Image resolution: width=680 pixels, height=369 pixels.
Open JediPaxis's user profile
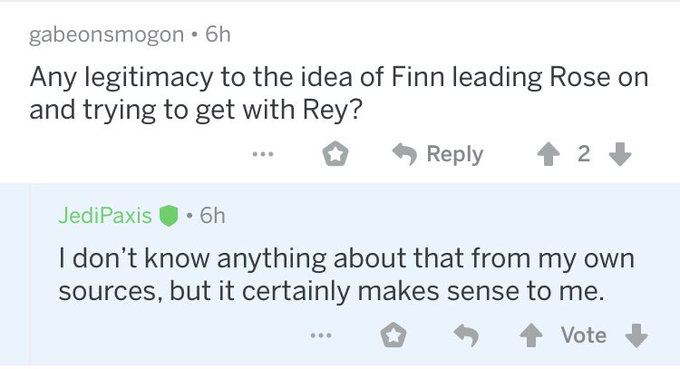pos(105,216)
